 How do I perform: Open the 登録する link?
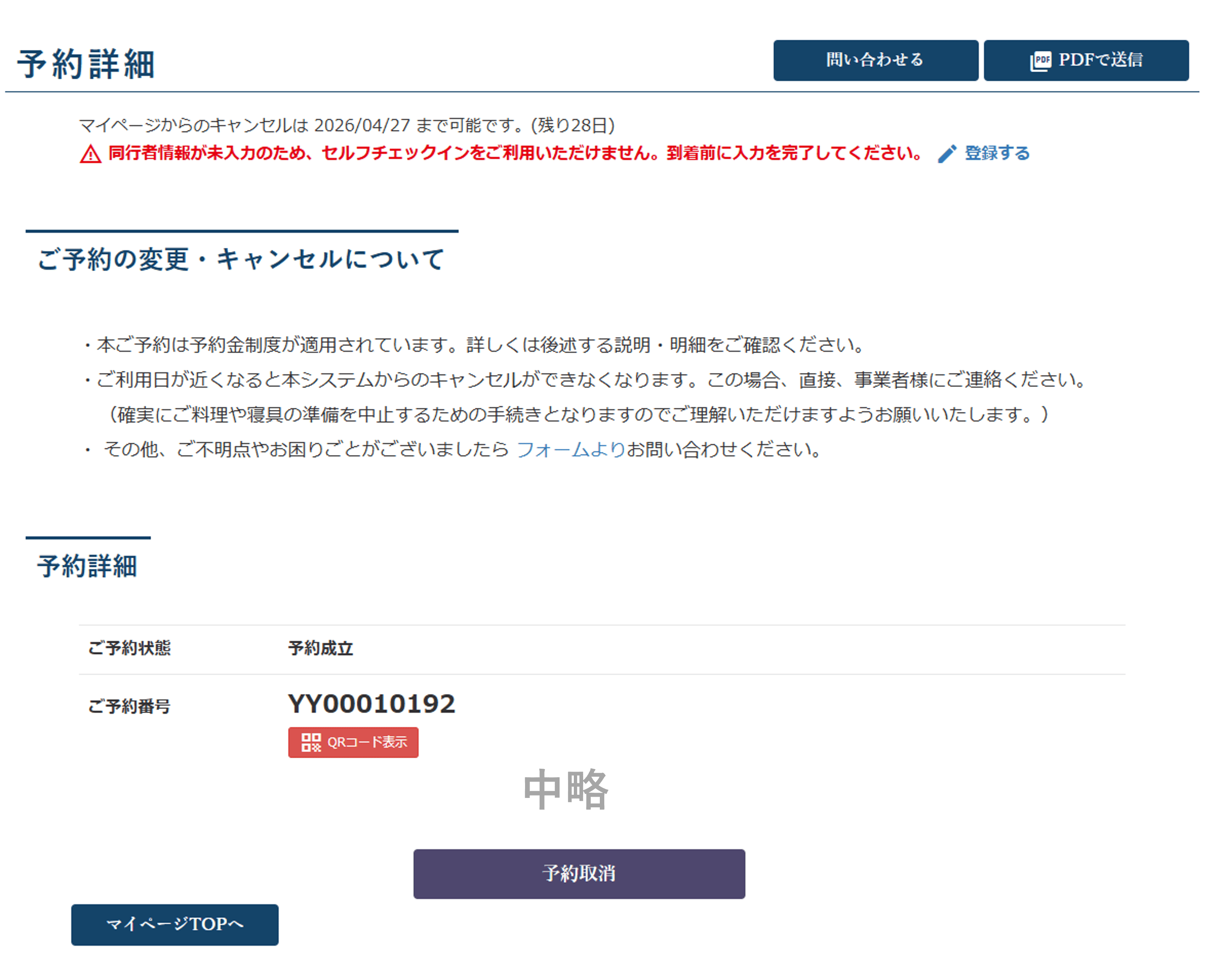pyautogui.click(x=997, y=153)
